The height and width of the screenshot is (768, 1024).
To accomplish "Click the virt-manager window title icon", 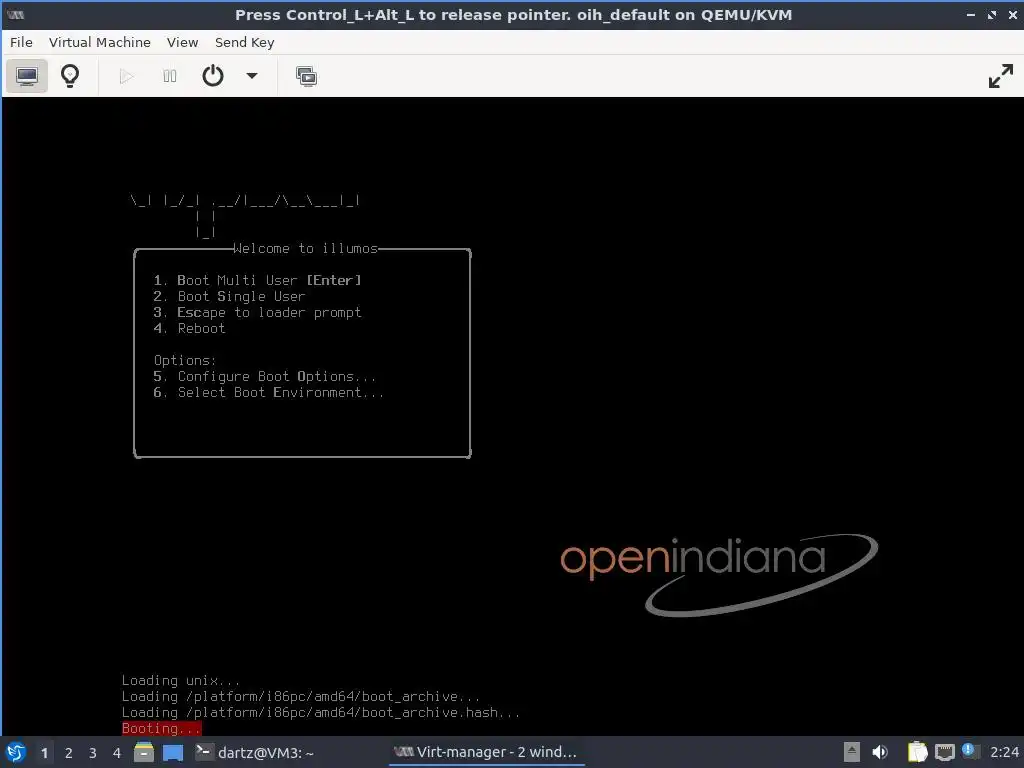I will click(16, 14).
